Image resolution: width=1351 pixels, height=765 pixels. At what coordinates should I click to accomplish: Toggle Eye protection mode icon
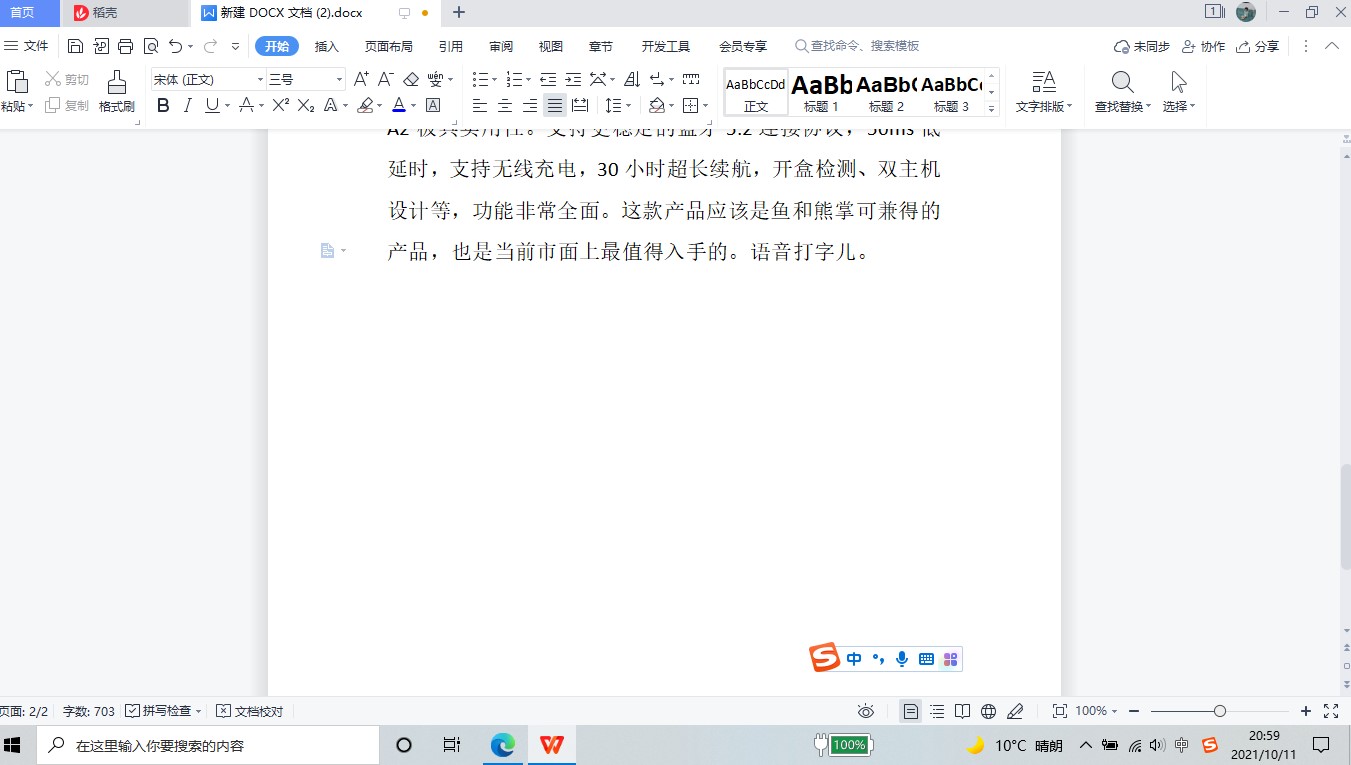tap(866, 712)
